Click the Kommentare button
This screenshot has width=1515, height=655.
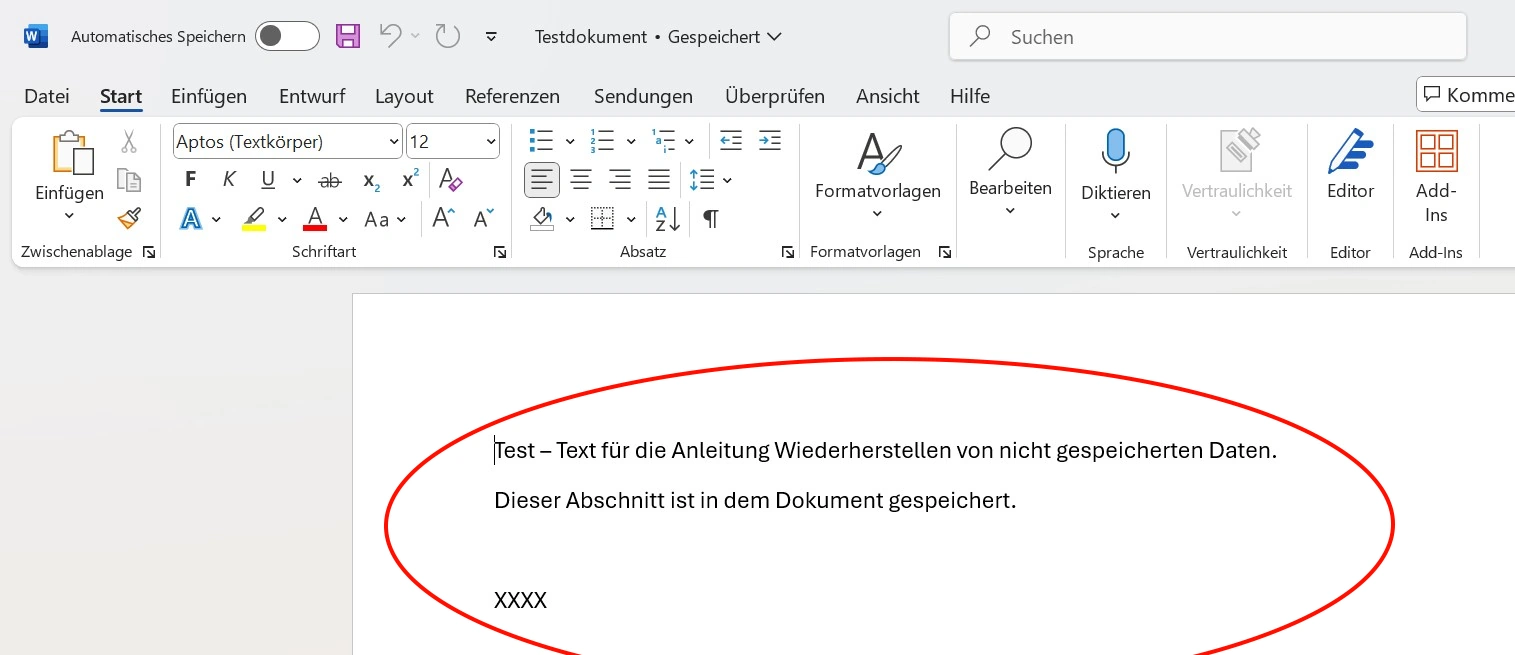click(1466, 95)
